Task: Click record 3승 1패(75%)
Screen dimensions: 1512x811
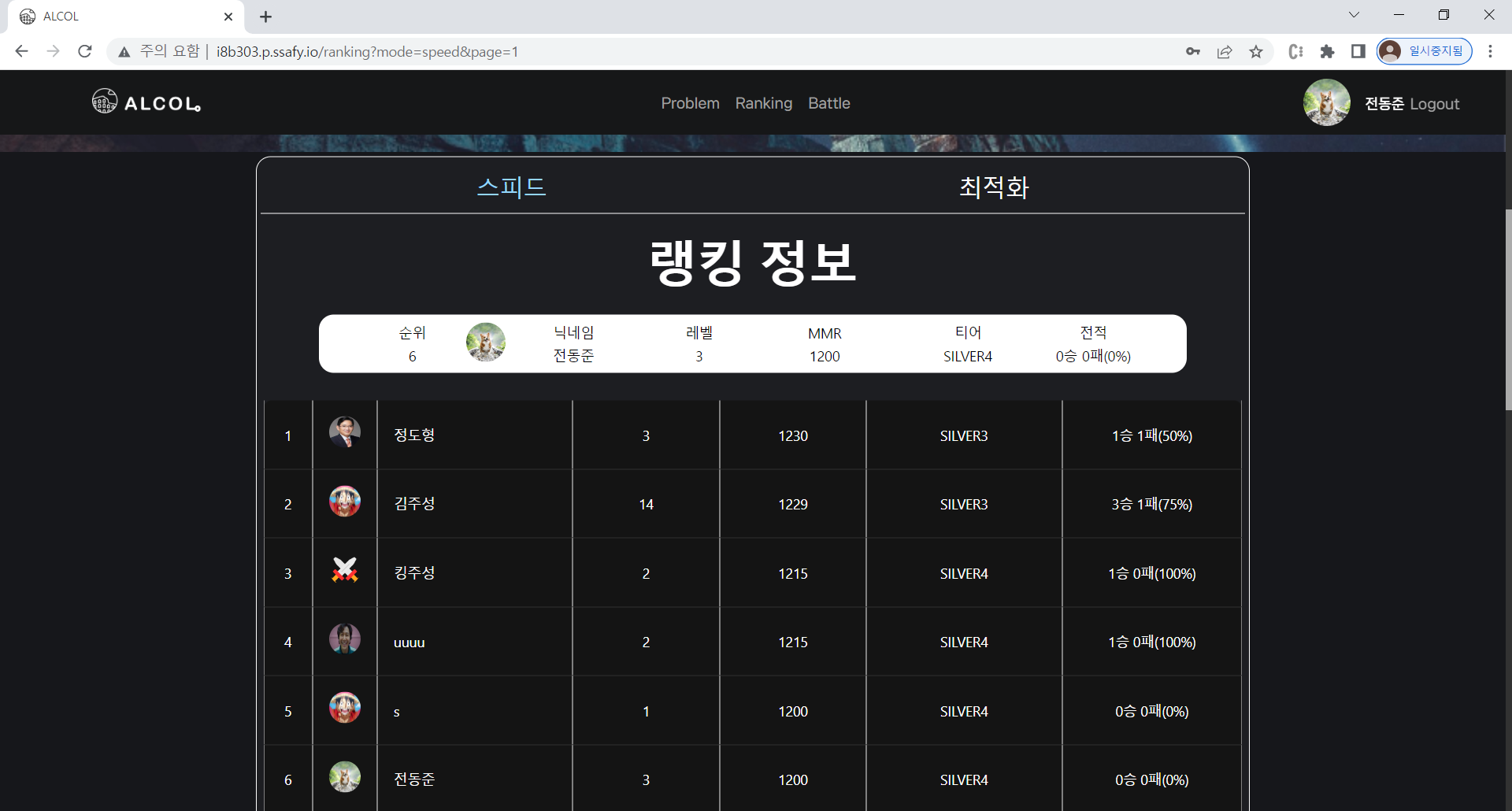Action: coord(1152,504)
